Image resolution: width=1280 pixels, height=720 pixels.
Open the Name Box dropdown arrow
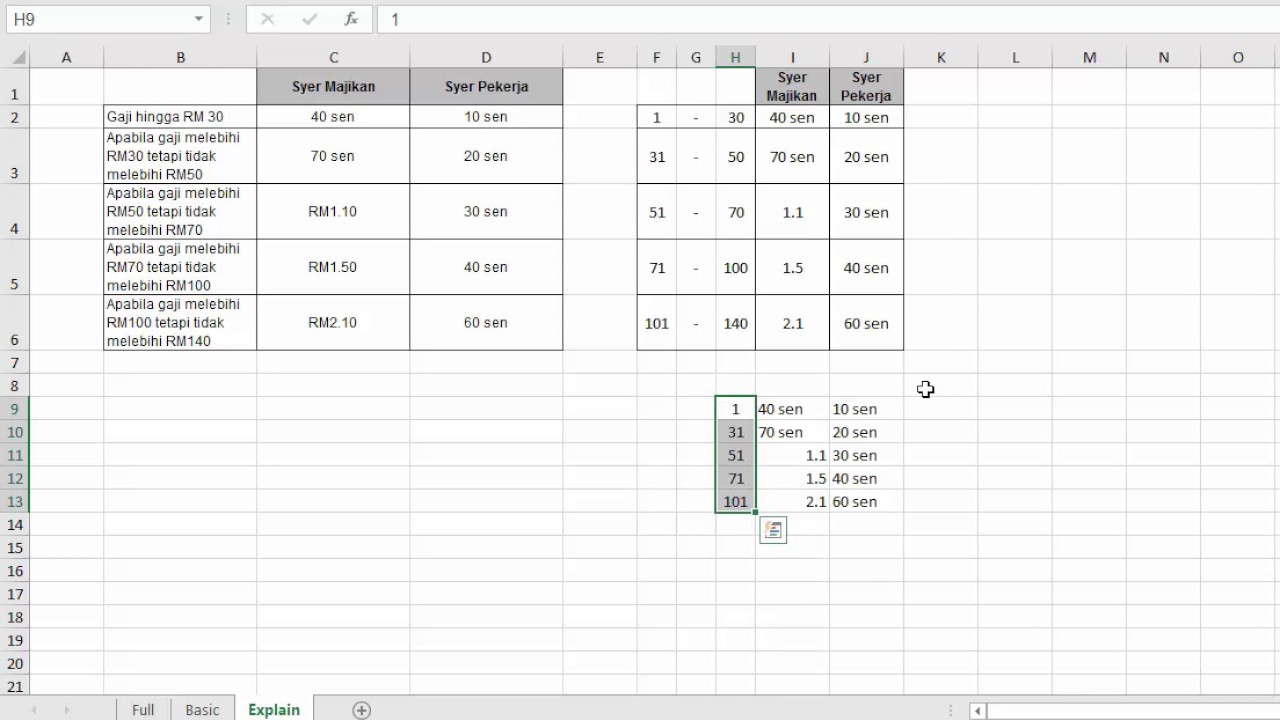click(x=199, y=19)
